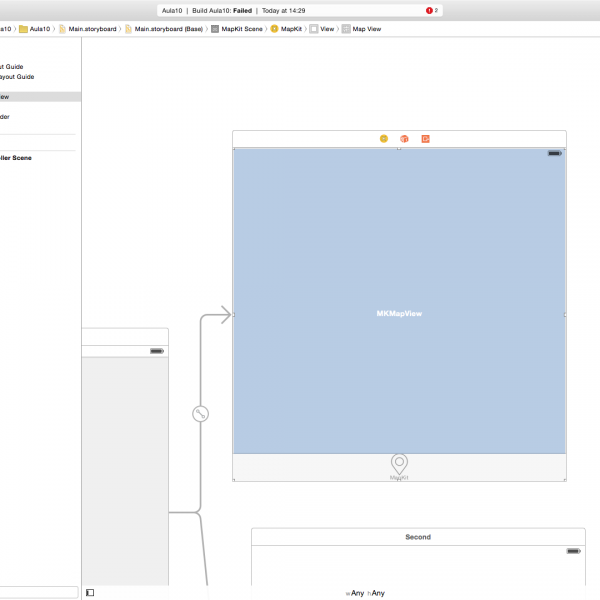
Task: Open the MapKit Scene breadcrumb item
Action: click(237, 29)
